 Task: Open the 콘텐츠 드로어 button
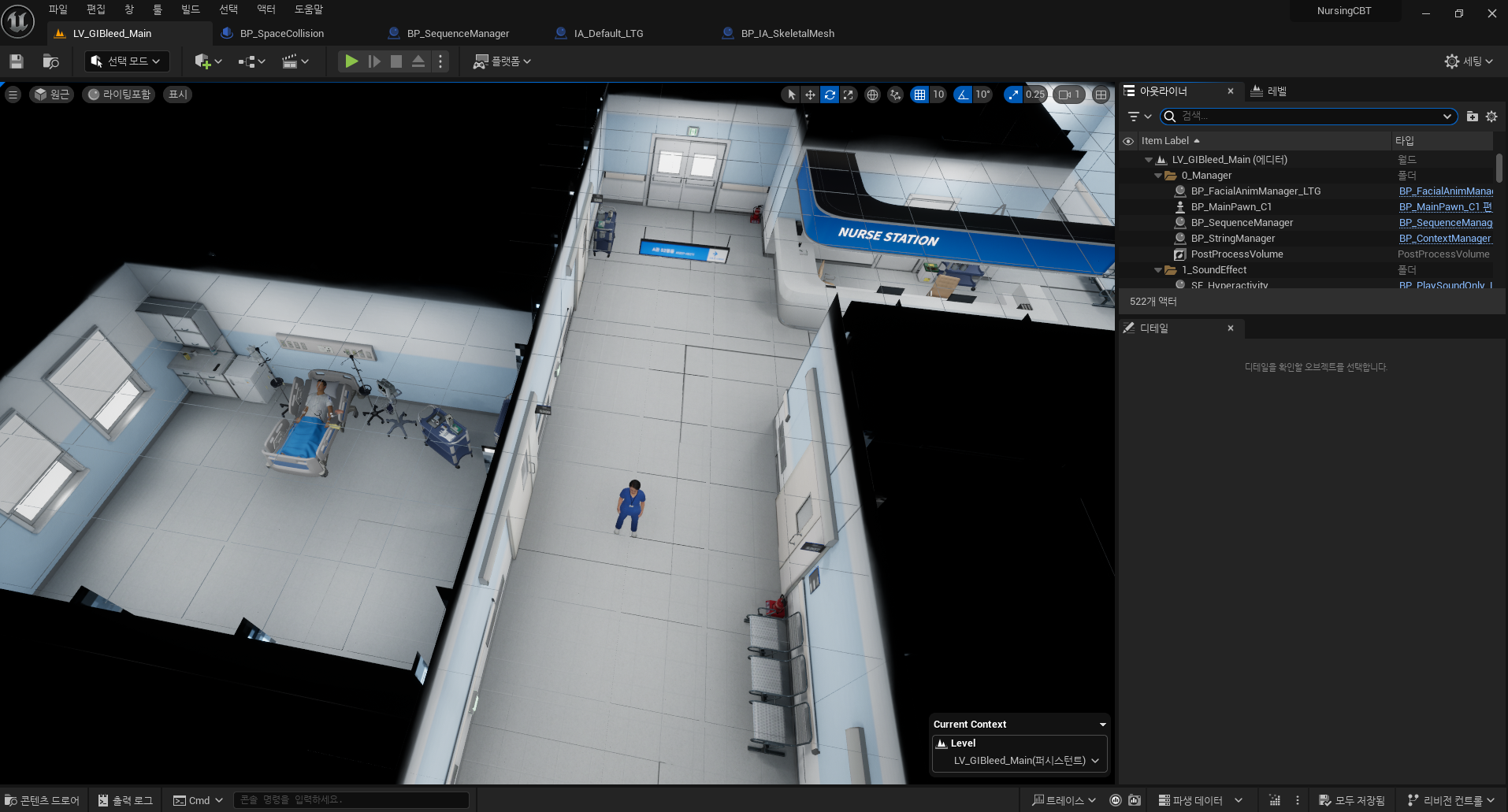point(43,800)
